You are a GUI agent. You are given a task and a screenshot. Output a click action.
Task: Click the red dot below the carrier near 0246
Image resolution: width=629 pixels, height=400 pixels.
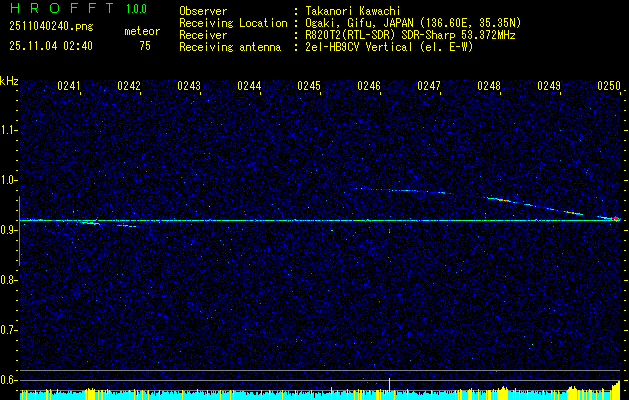pyautogui.click(x=389, y=231)
